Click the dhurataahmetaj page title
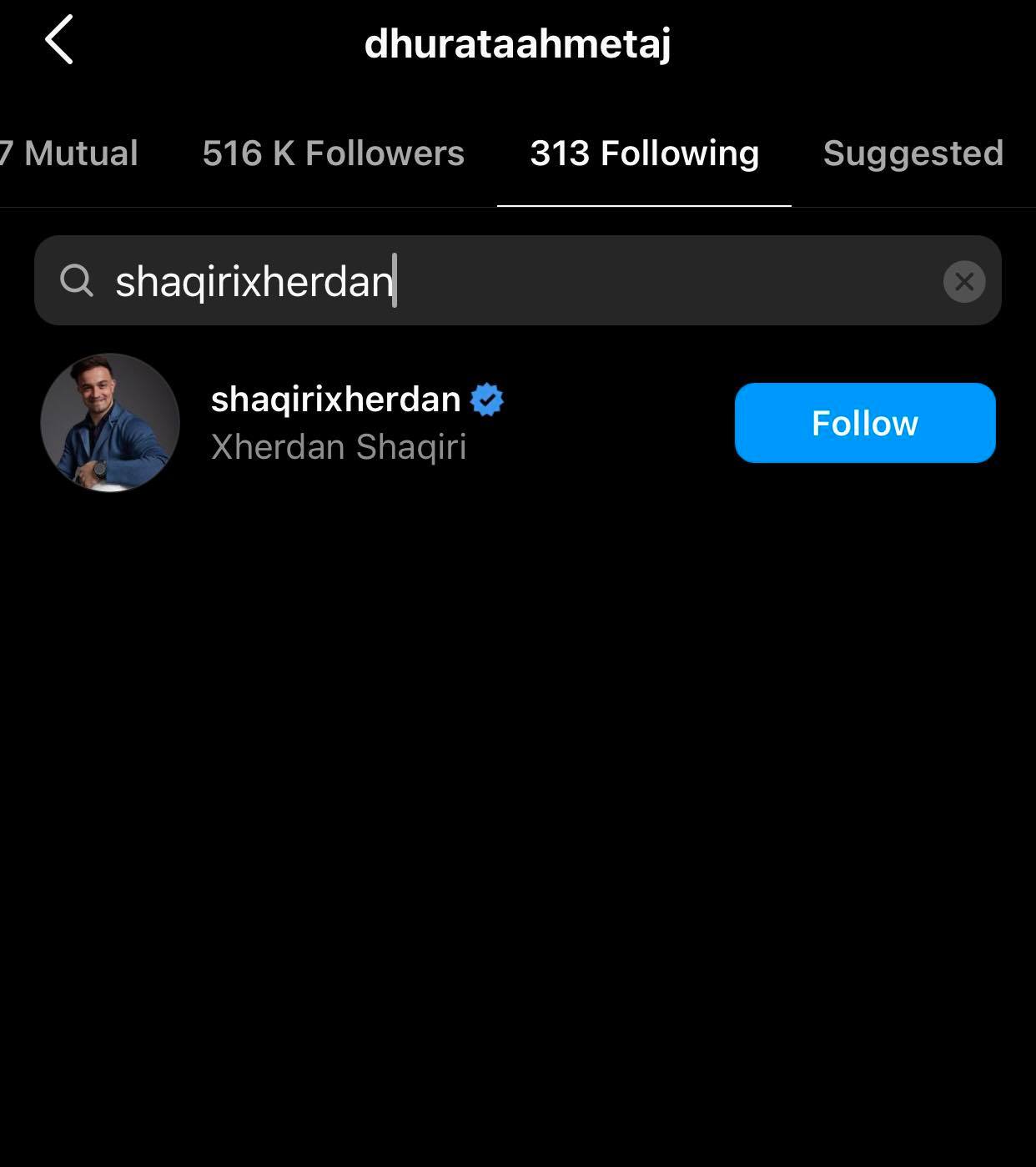The width and height of the screenshot is (1036, 1167). (517, 43)
